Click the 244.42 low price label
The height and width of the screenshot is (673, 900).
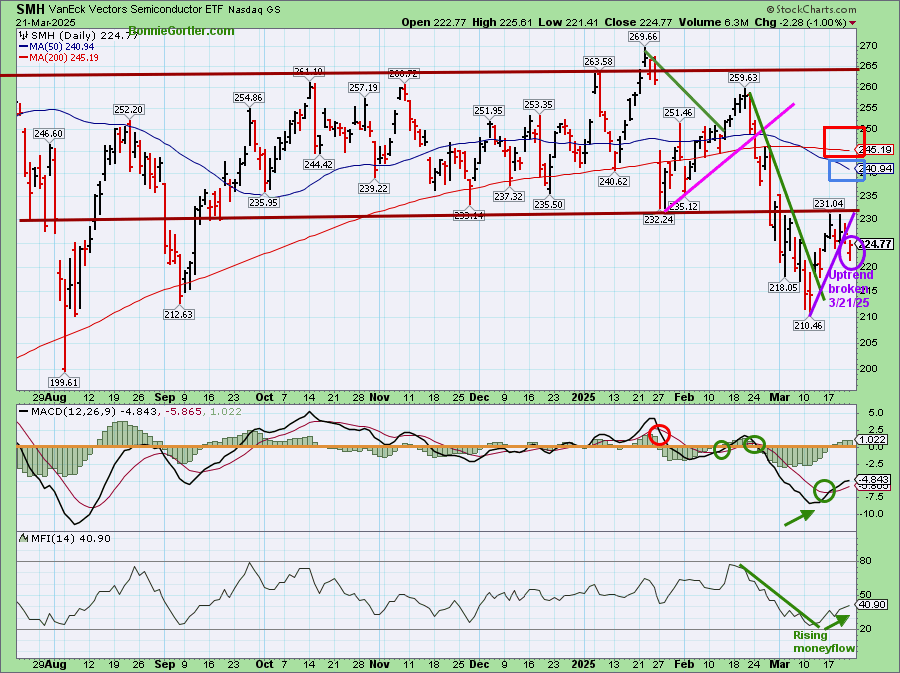coord(319,164)
